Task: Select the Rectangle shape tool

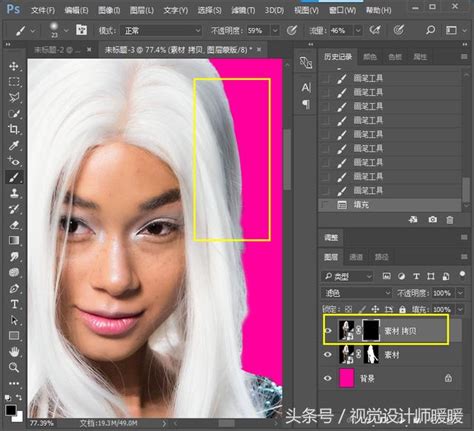Action: click(14, 336)
